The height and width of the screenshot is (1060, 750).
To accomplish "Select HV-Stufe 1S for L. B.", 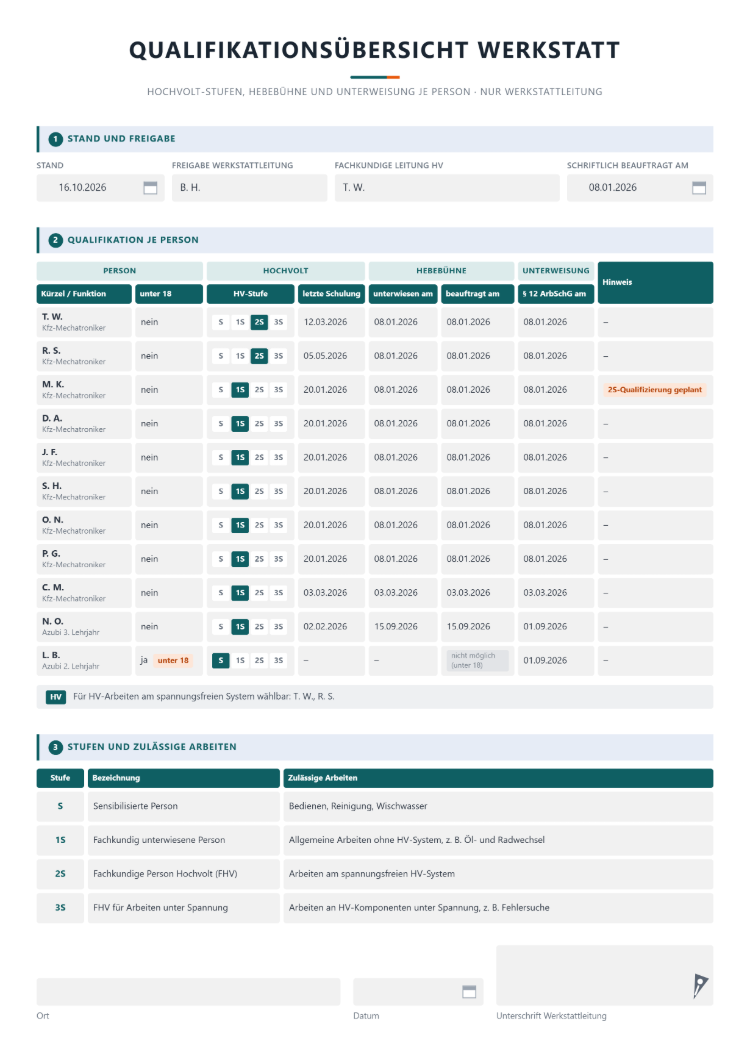I will coord(240,660).
